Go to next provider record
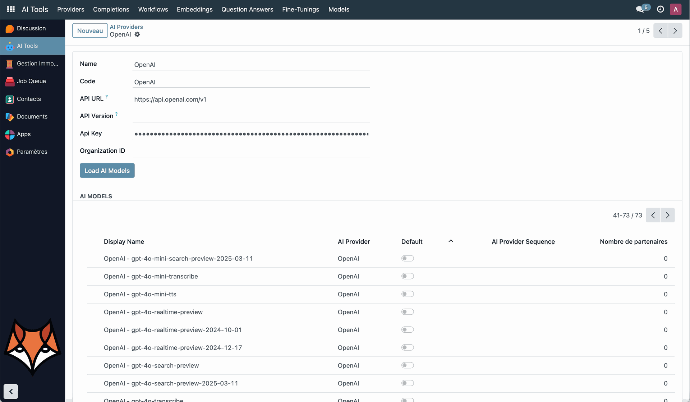This screenshot has width=690, height=402. pyautogui.click(x=675, y=31)
